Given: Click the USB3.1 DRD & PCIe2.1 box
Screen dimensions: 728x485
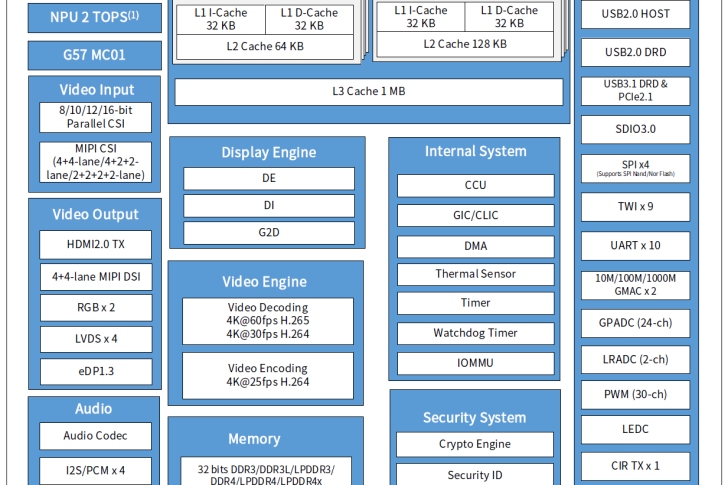Looking at the screenshot, I should 635,90.
